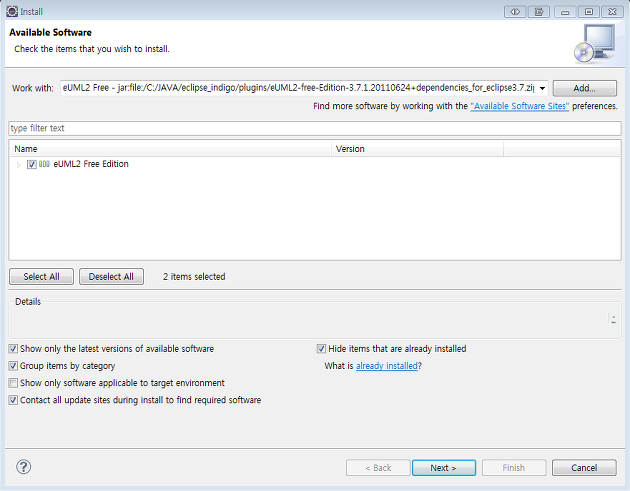
Task: Uncheck the eUML2 Free Edition checkbox
Action: click(x=32, y=164)
